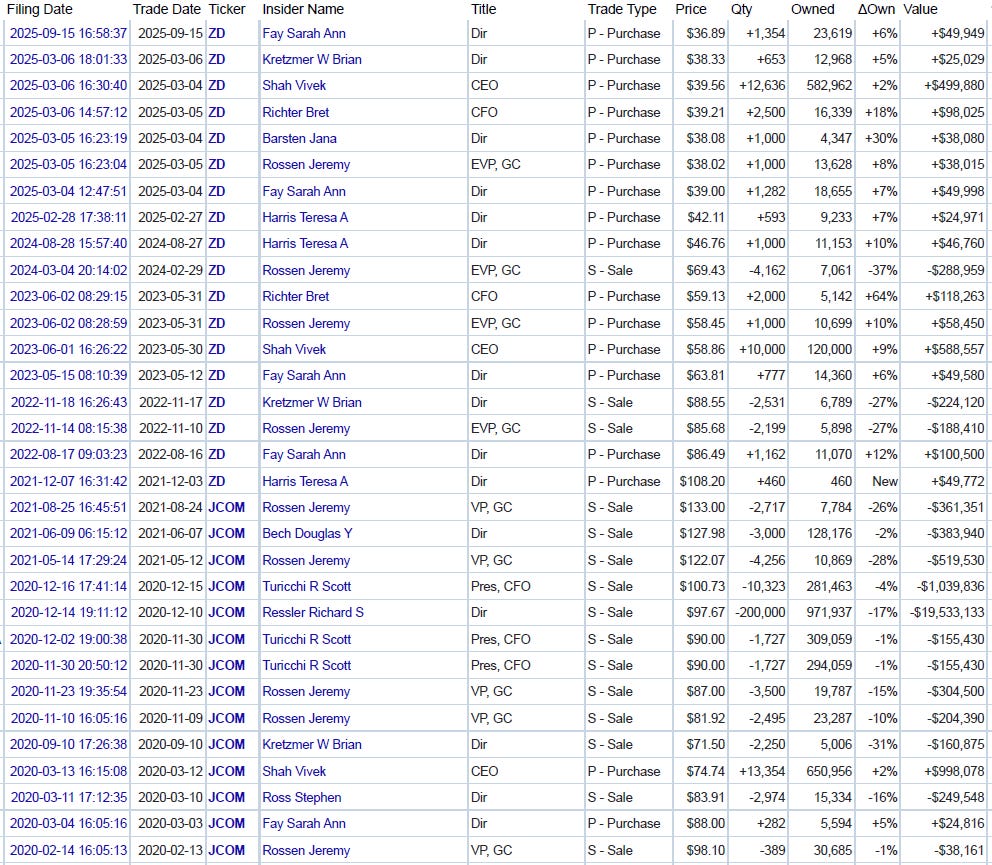
Task: Click value +$499,880
Action: click(x=954, y=85)
